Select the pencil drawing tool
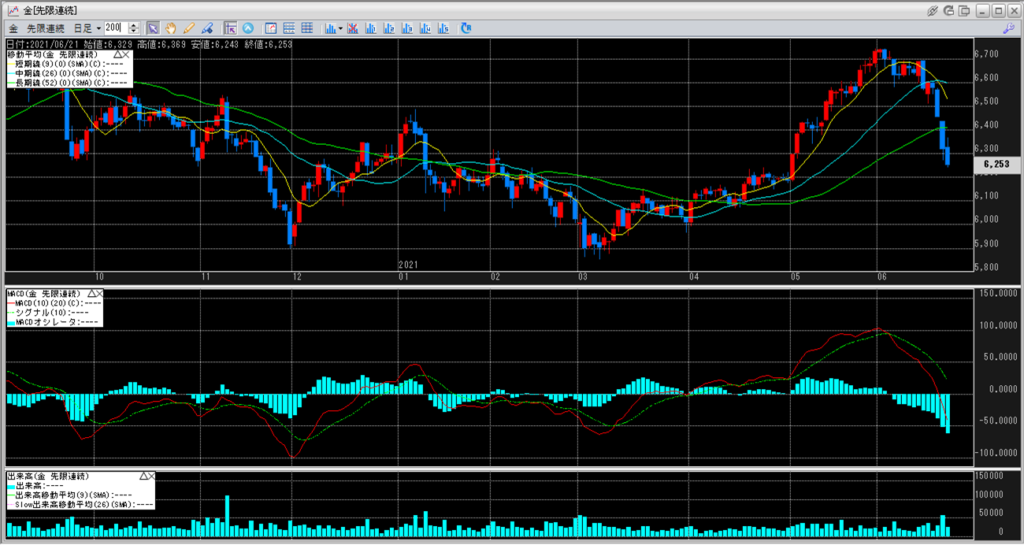The width and height of the screenshot is (1024, 545). [187, 27]
